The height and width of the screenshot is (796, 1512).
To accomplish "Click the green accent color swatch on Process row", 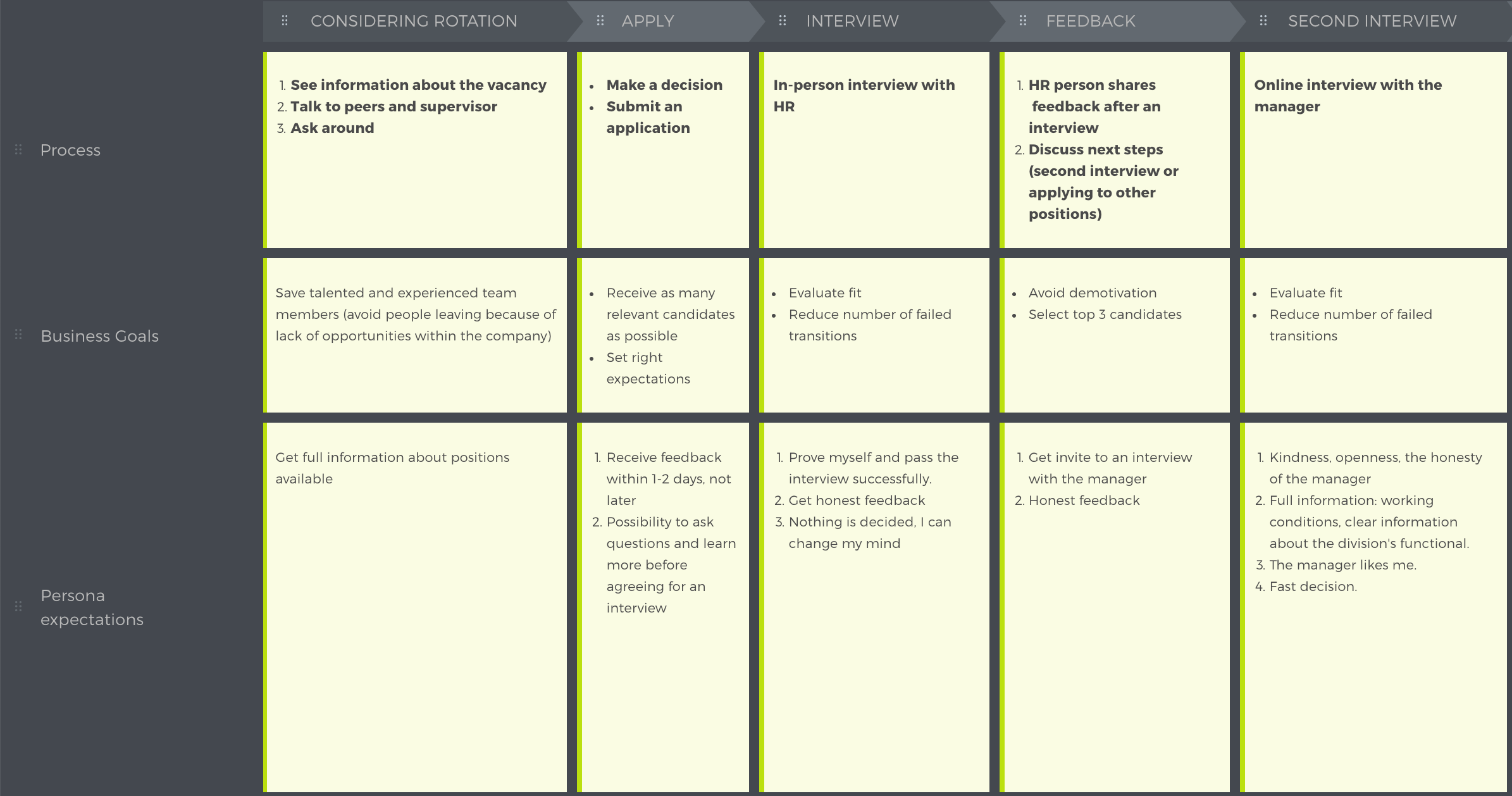I will pos(265,150).
